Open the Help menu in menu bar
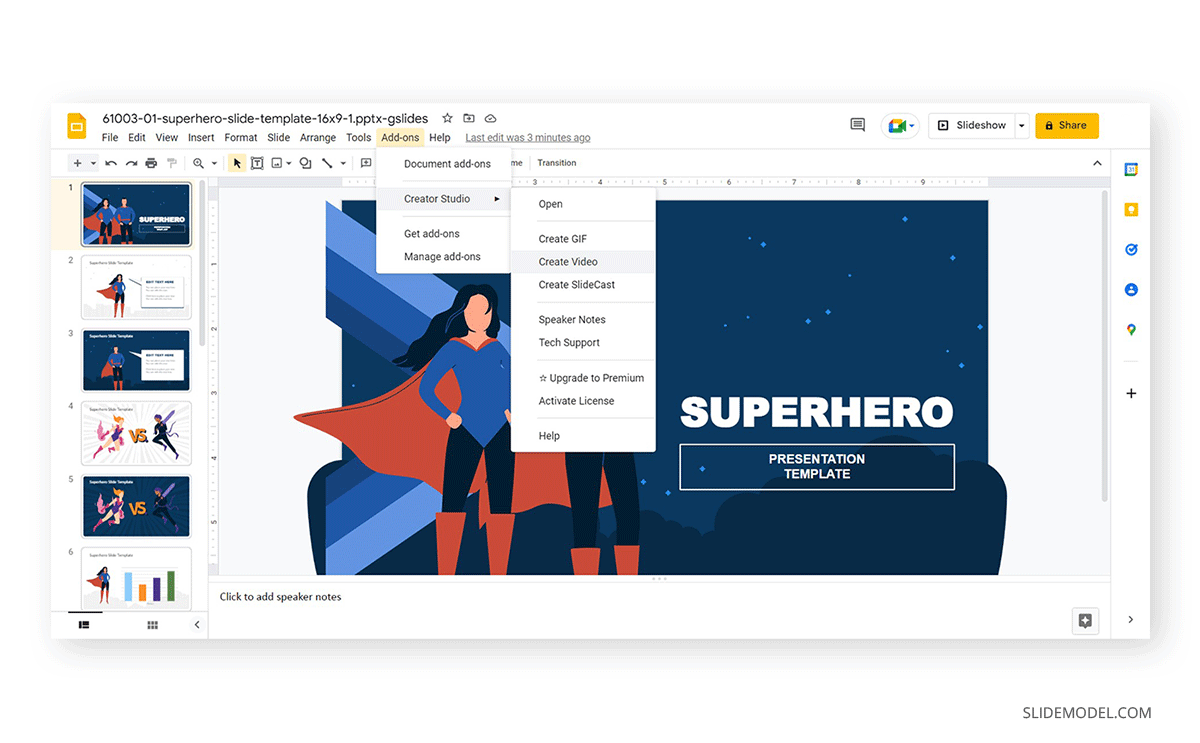Viewport: 1200px width, 743px height. point(440,138)
